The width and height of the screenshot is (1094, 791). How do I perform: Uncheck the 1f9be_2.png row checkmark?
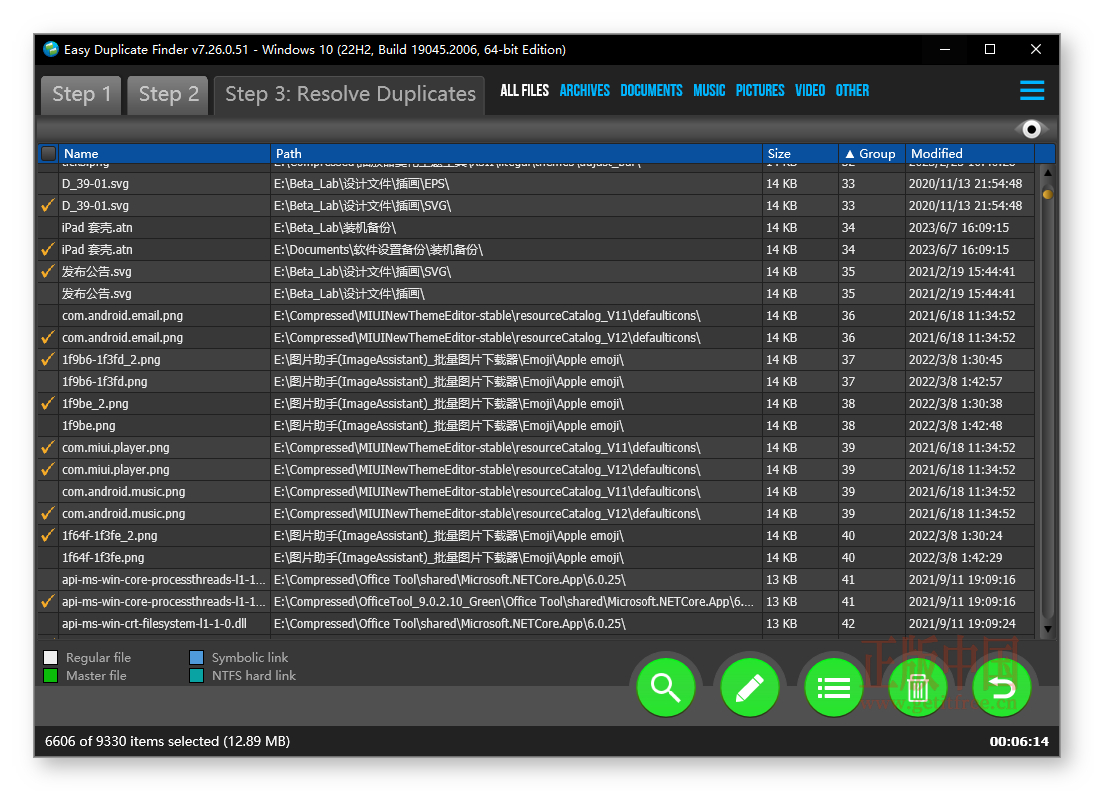(47, 404)
